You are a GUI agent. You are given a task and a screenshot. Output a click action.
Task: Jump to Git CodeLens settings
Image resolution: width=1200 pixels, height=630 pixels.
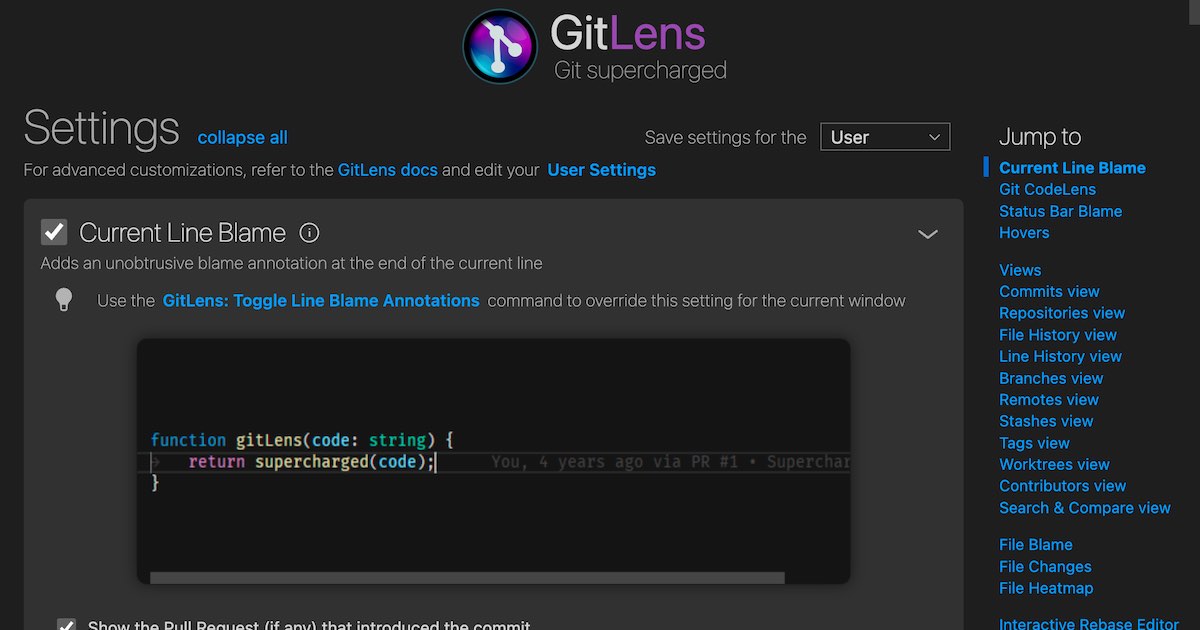tap(1047, 189)
